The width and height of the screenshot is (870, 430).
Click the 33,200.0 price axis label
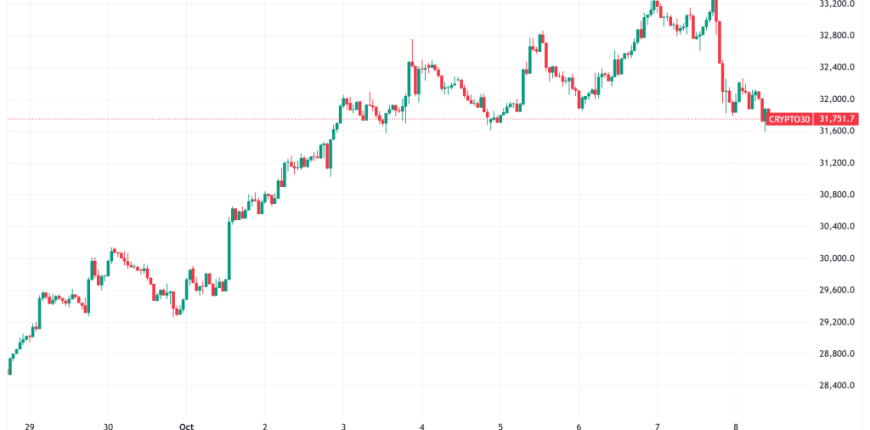[837, 4]
